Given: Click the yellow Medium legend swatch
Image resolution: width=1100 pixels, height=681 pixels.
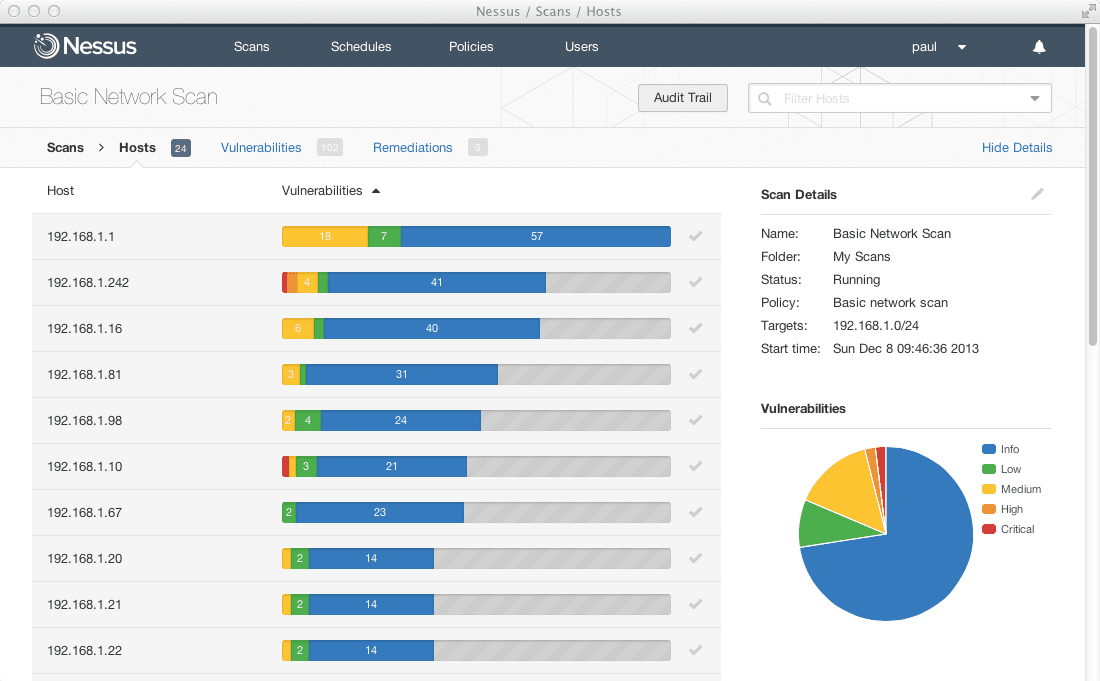Looking at the screenshot, I should tap(987, 489).
